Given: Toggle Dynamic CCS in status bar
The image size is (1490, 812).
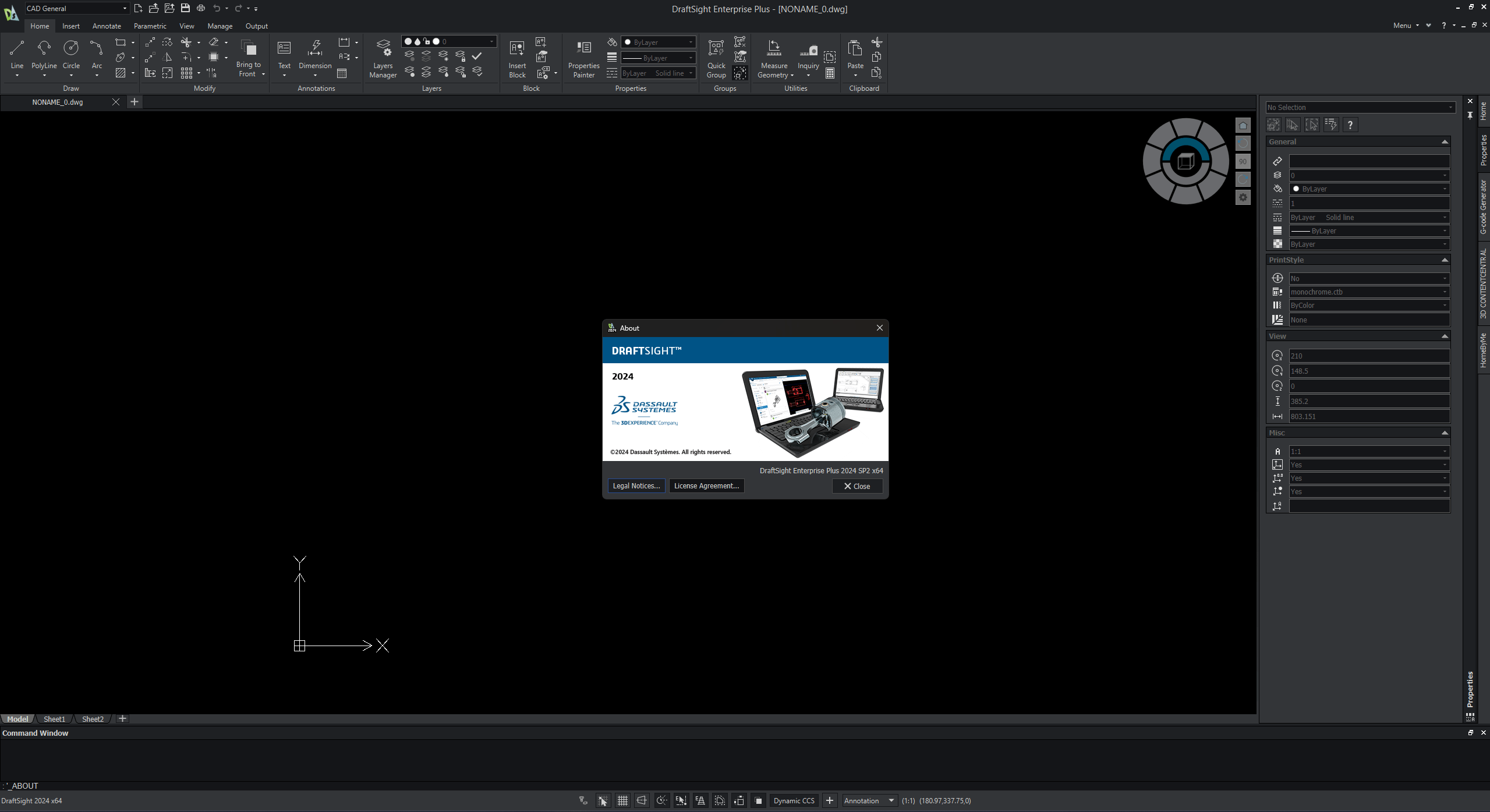Looking at the screenshot, I should (794, 801).
